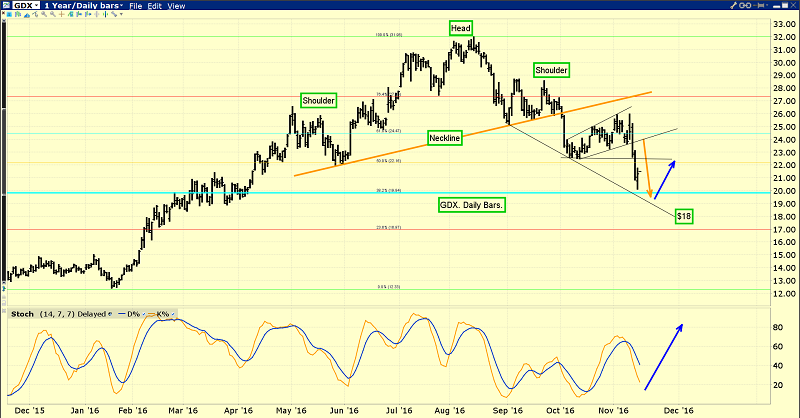Click the gray wrench toolbar icon

(114, 14)
